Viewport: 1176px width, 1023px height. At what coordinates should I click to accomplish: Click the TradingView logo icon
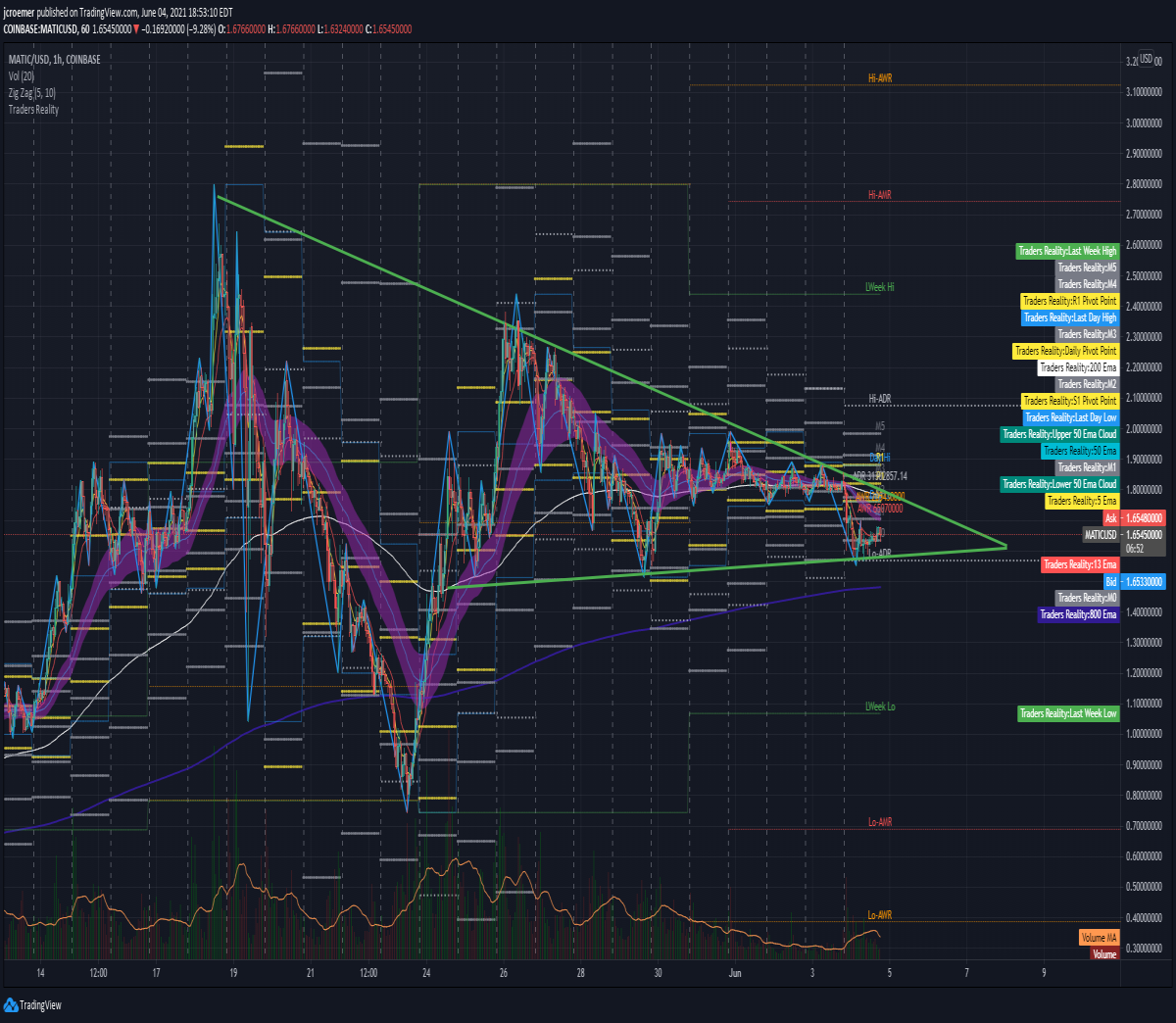pyautogui.click(x=11, y=1005)
